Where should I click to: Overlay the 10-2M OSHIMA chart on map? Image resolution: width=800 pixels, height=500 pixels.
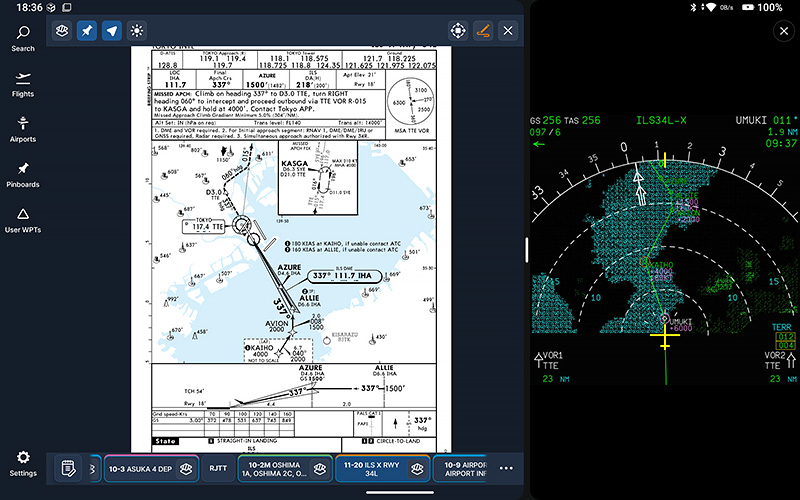320,469
